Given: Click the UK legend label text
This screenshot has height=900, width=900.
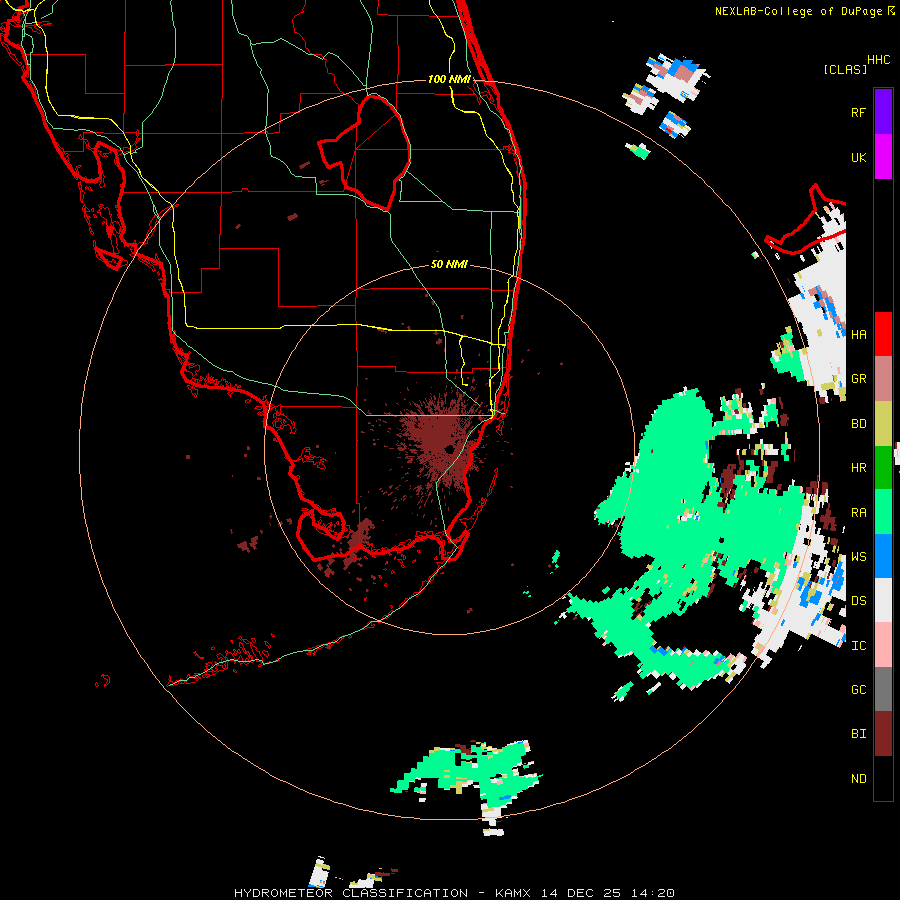Looking at the screenshot, I should [x=858, y=158].
